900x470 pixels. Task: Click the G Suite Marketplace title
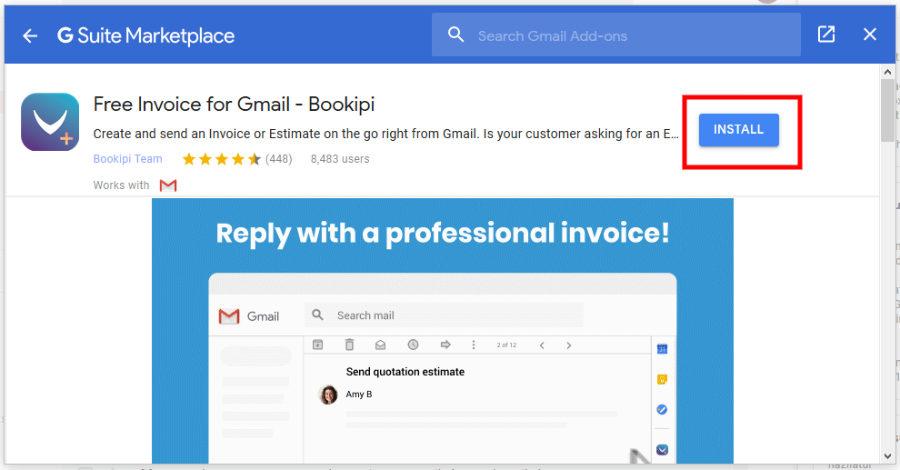pyautogui.click(x=146, y=36)
